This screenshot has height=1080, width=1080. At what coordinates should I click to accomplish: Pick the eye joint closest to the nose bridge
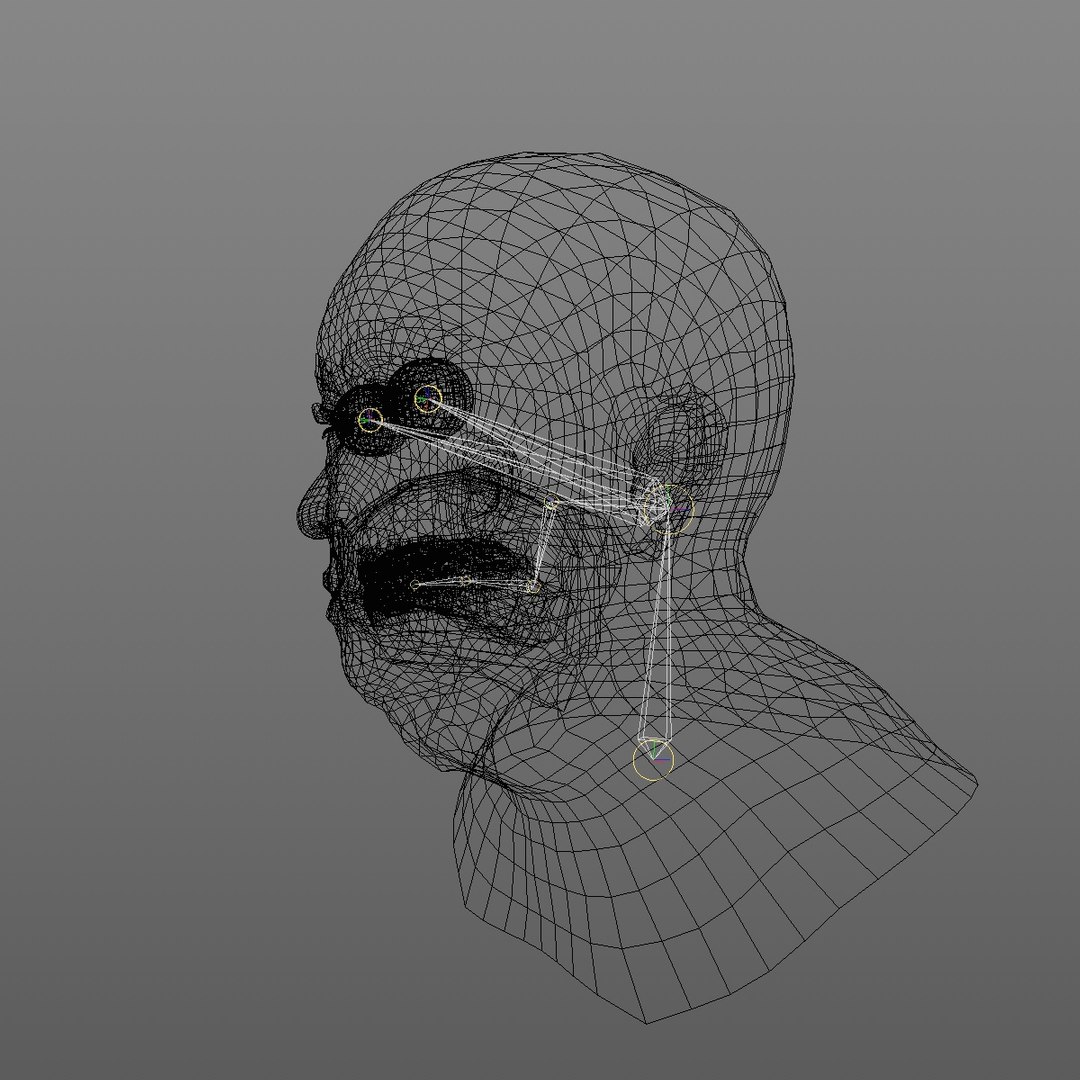(x=370, y=419)
